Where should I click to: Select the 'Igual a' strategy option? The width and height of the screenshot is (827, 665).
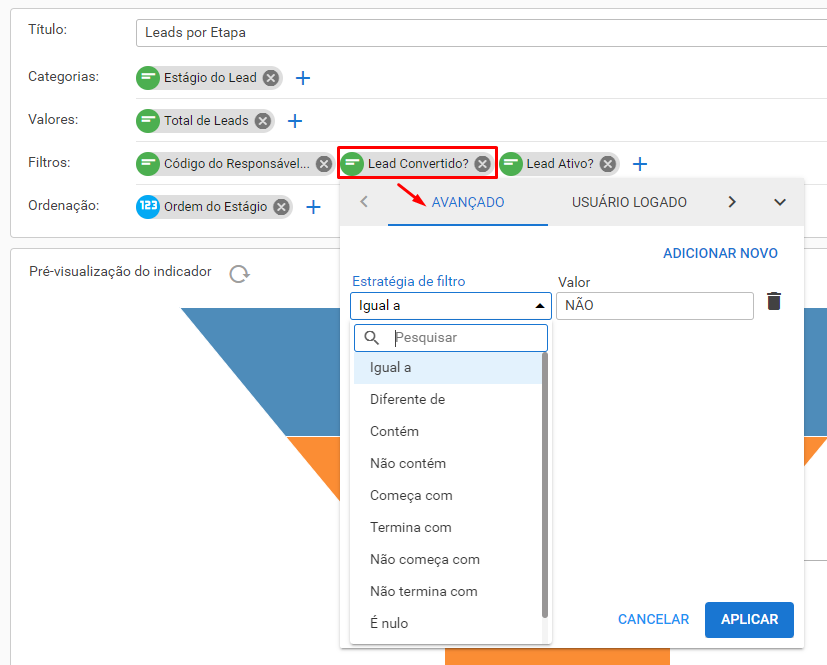click(x=448, y=368)
